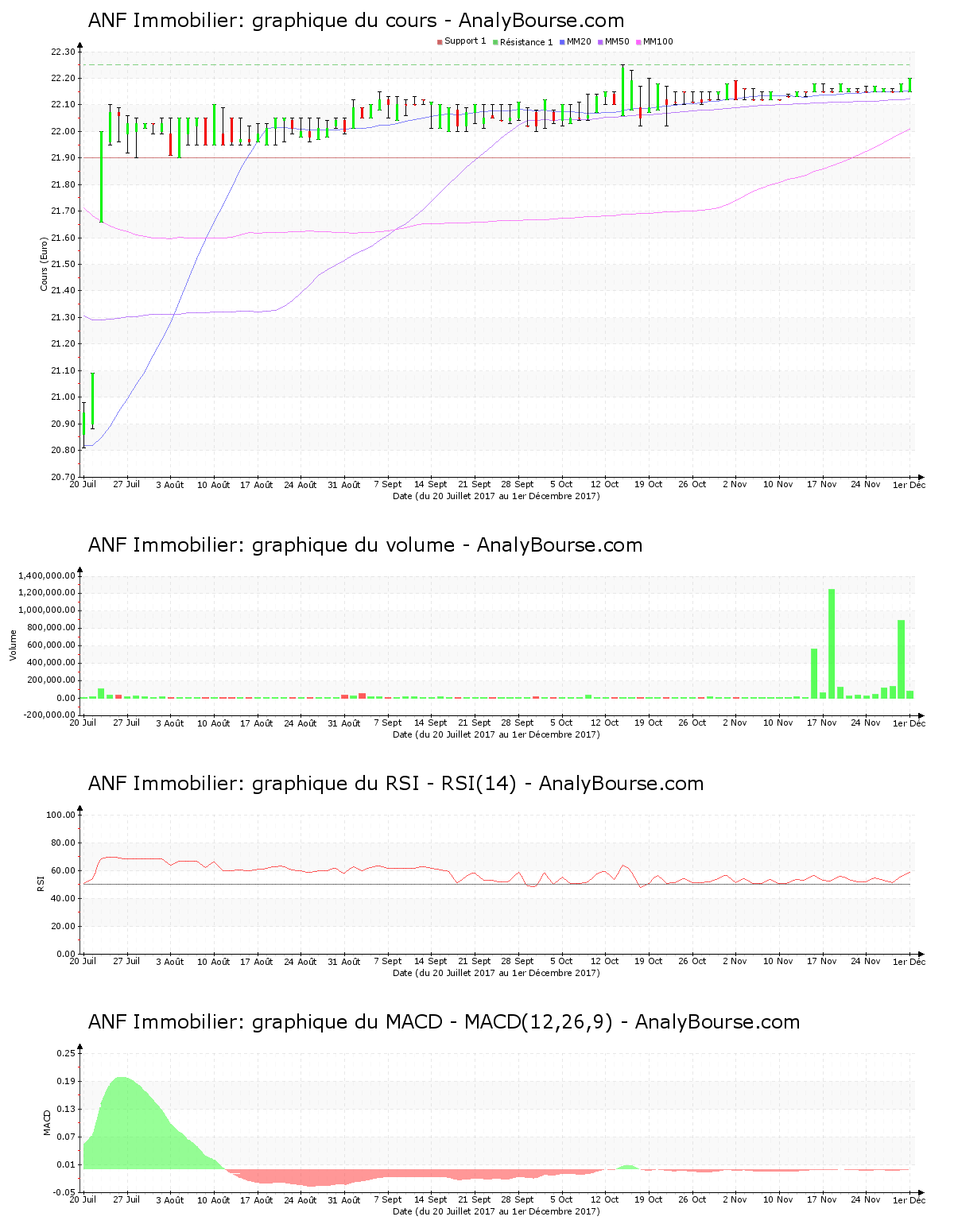Click the 'Cours (Euro)' axis title

[x=45, y=264]
